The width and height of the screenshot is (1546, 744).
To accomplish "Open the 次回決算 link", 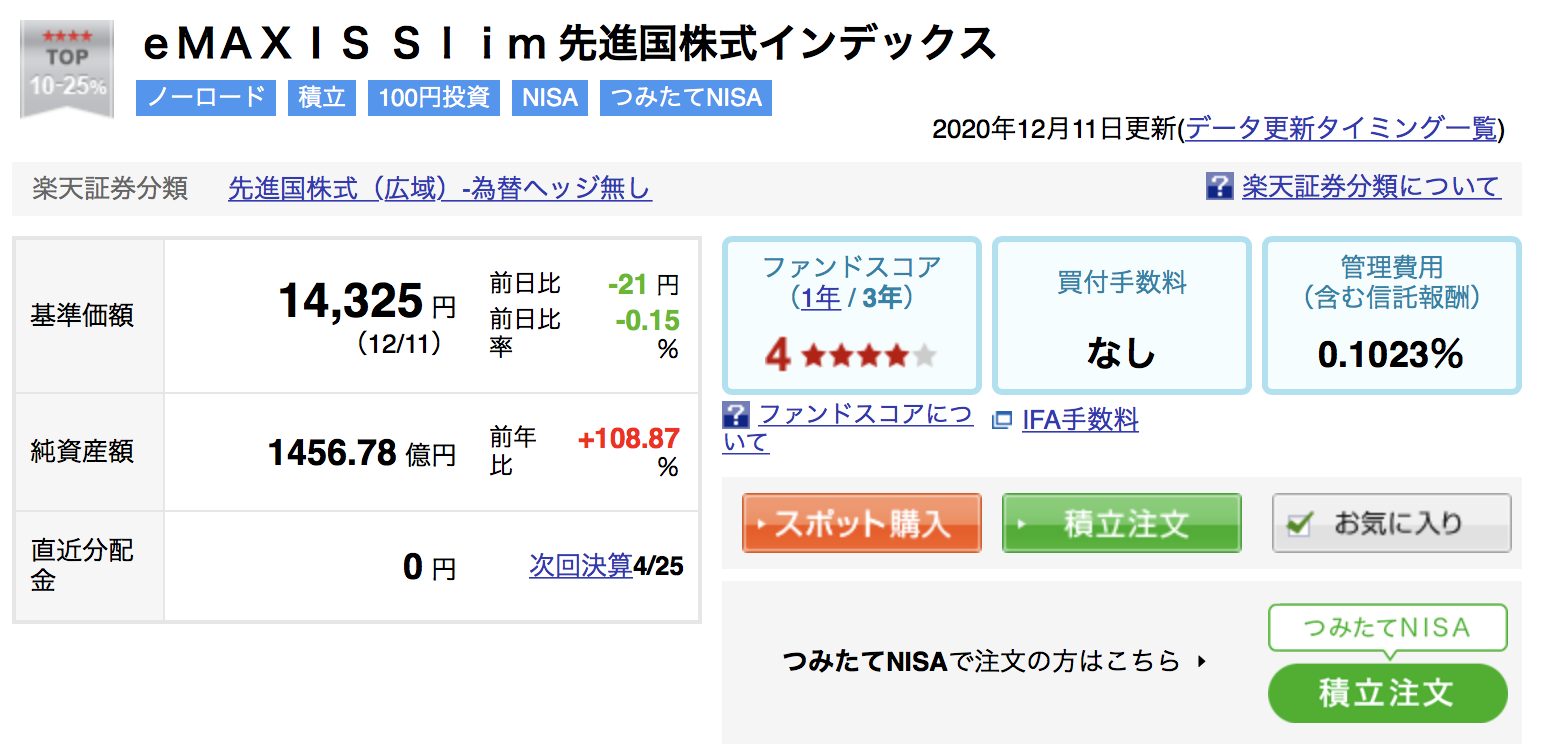I will tap(581, 566).
